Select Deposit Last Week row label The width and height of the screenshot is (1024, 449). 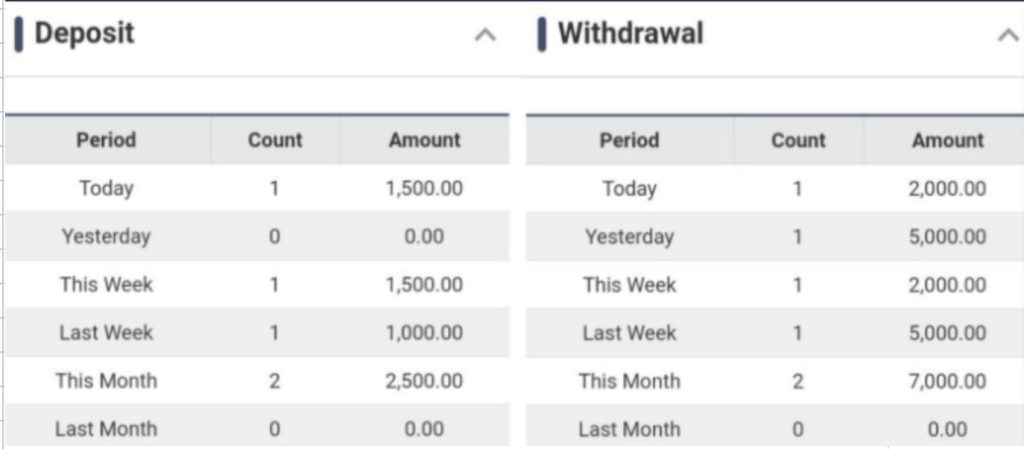[x=106, y=332]
